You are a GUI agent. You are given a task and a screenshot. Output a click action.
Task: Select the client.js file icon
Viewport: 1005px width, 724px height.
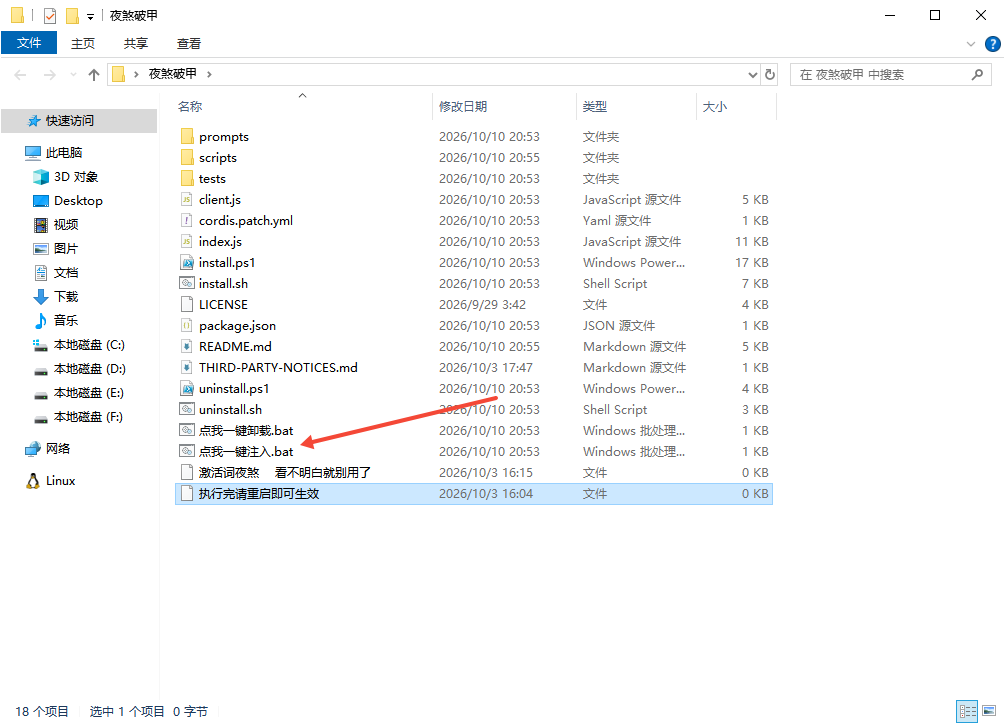(x=187, y=199)
